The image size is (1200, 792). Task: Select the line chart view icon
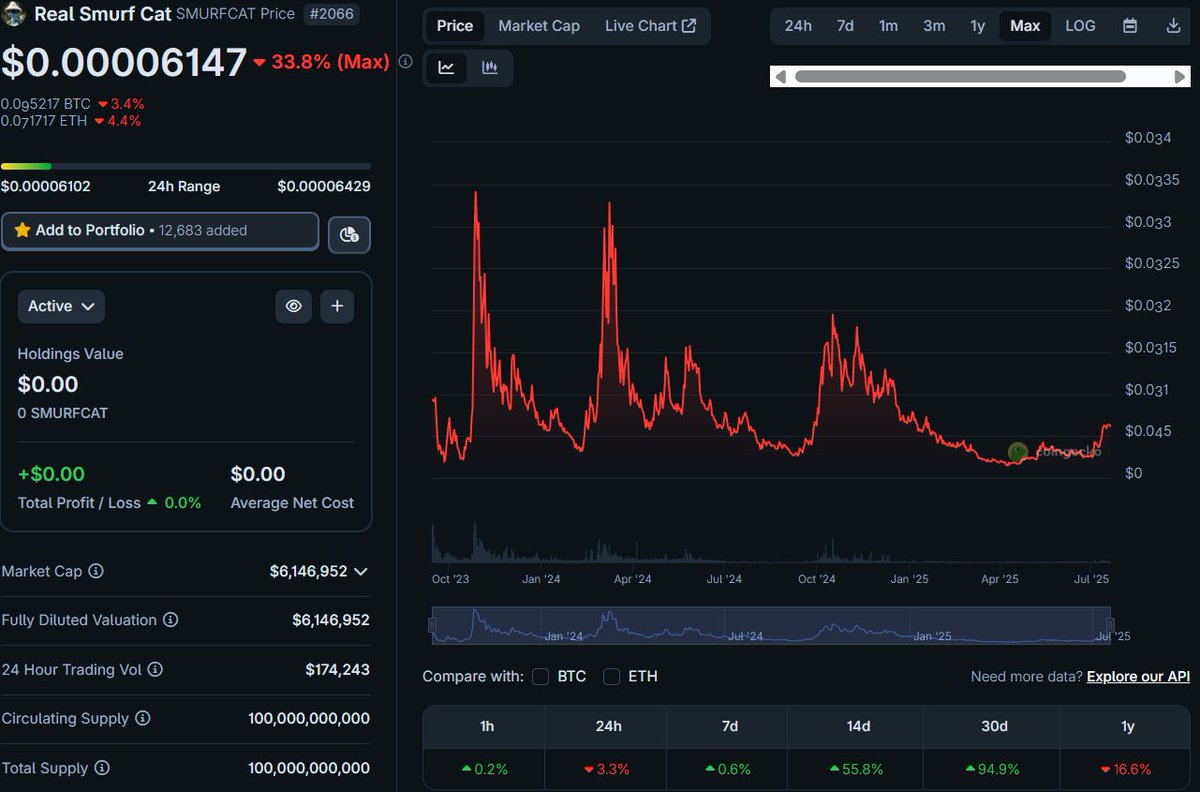(447, 67)
